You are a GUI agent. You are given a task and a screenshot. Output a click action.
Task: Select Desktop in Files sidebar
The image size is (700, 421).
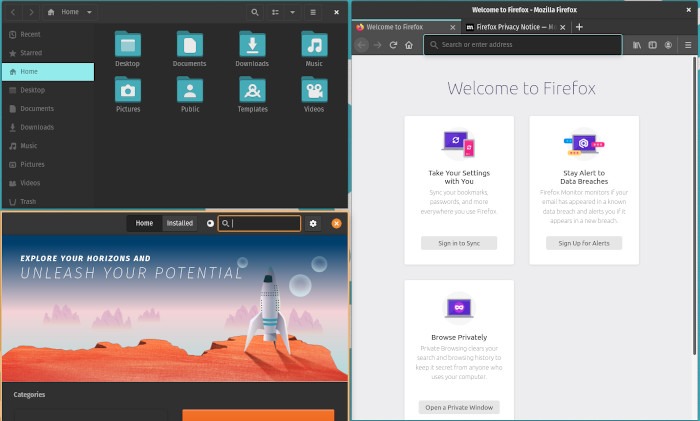point(48,90)
